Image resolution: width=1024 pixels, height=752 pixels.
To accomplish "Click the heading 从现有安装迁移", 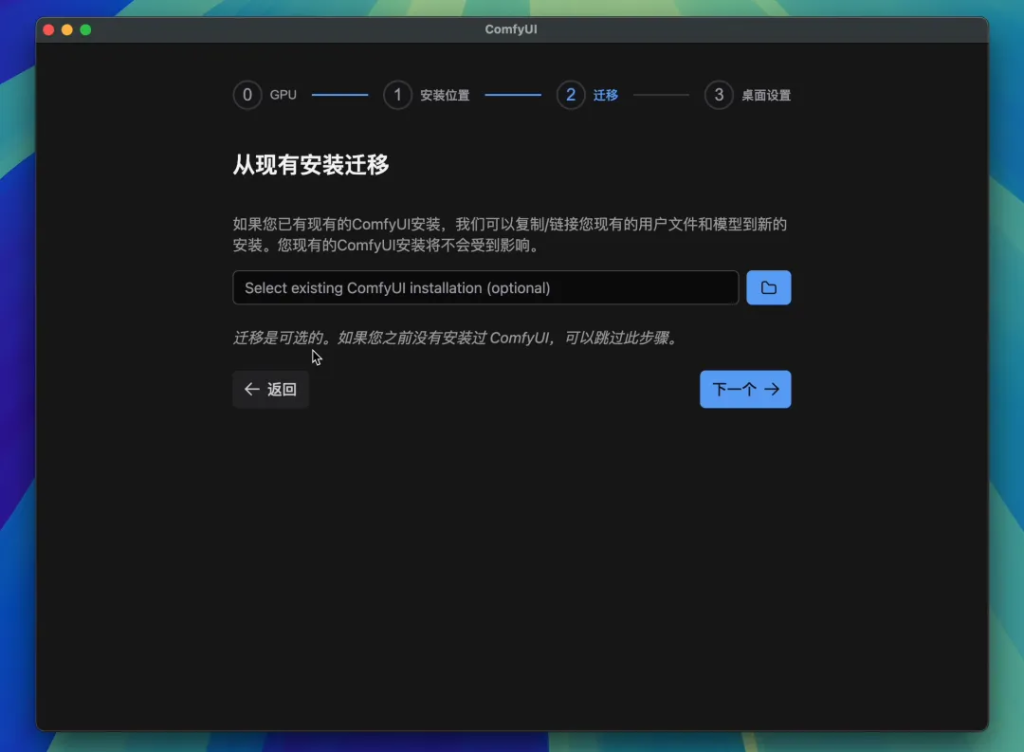I will click(x=311, y=164).
